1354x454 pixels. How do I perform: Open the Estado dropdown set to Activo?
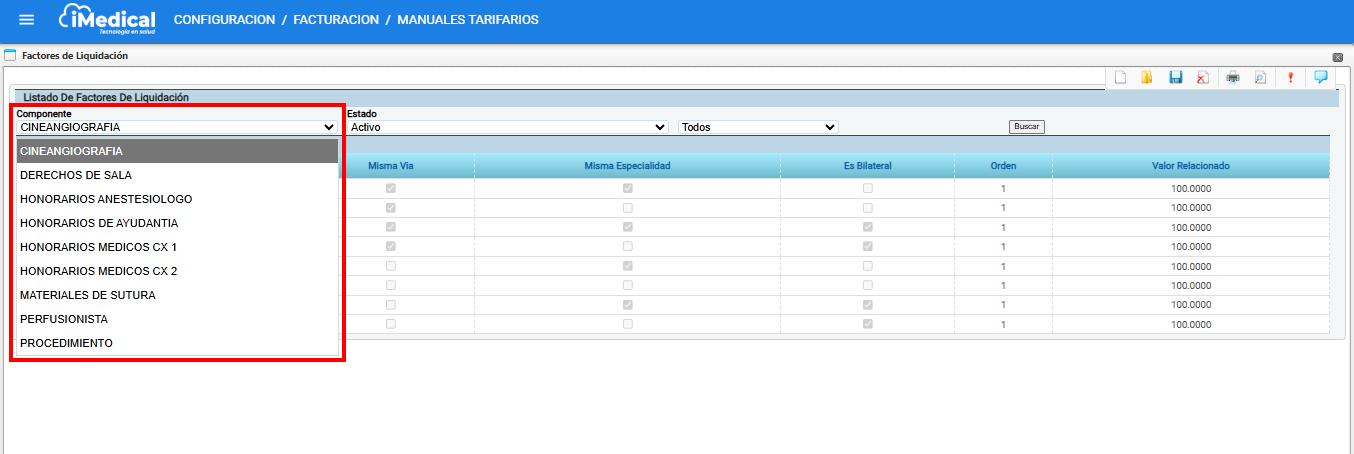click(507, 128)
